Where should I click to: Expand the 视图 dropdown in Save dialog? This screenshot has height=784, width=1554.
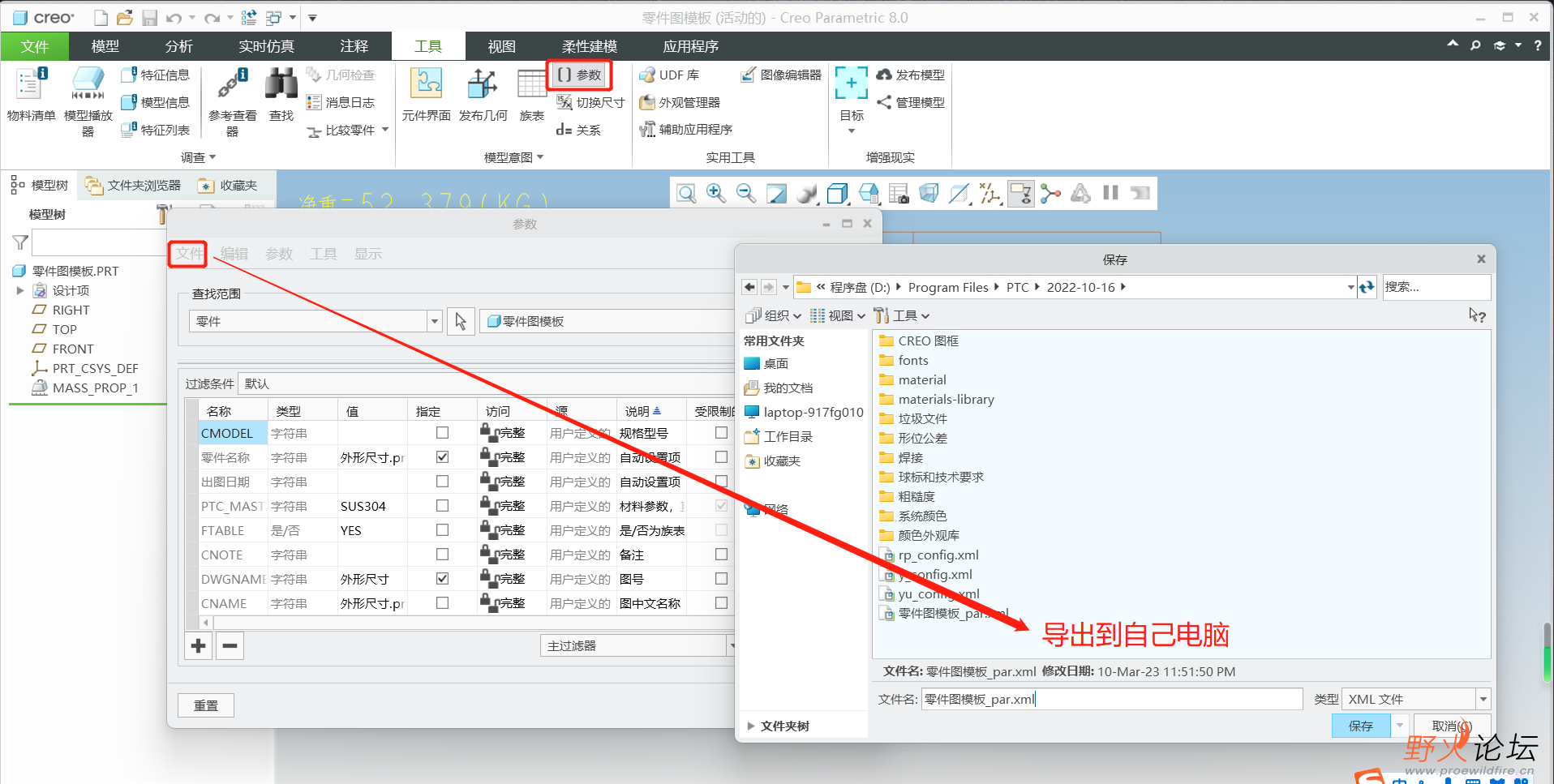tap(838, 315)
